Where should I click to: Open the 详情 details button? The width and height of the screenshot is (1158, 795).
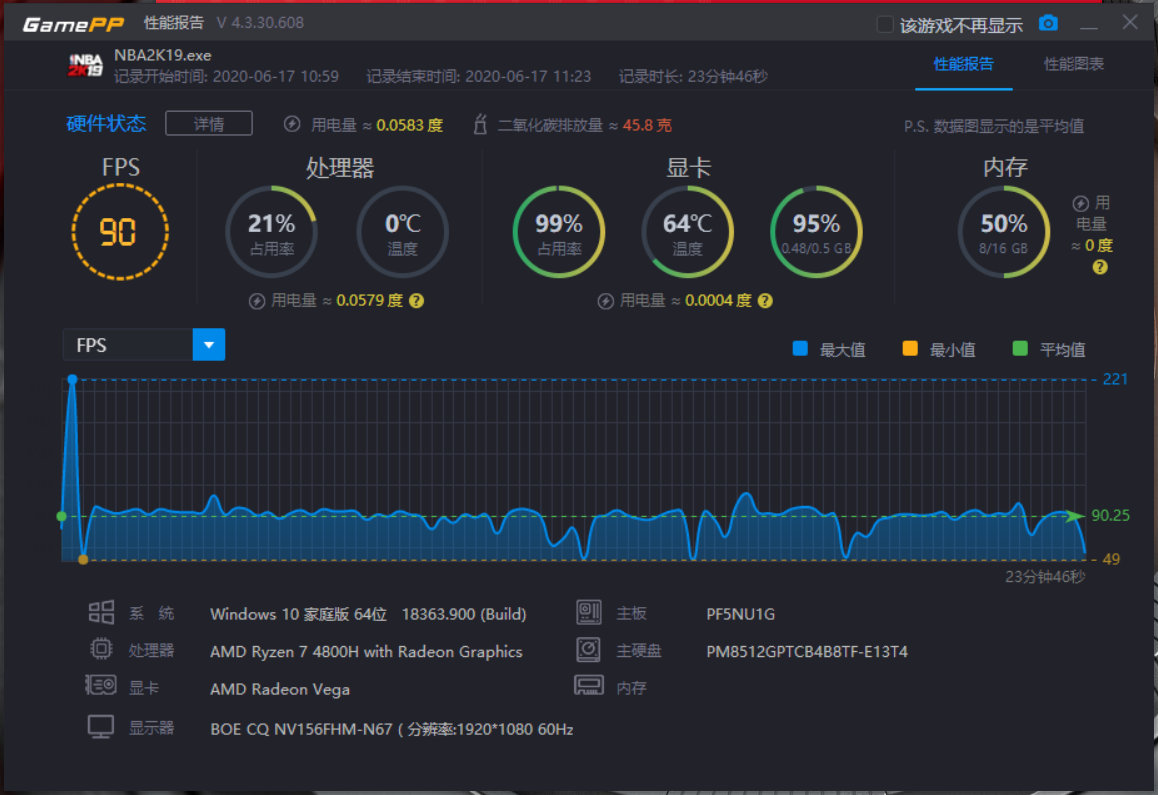point(209,123)
